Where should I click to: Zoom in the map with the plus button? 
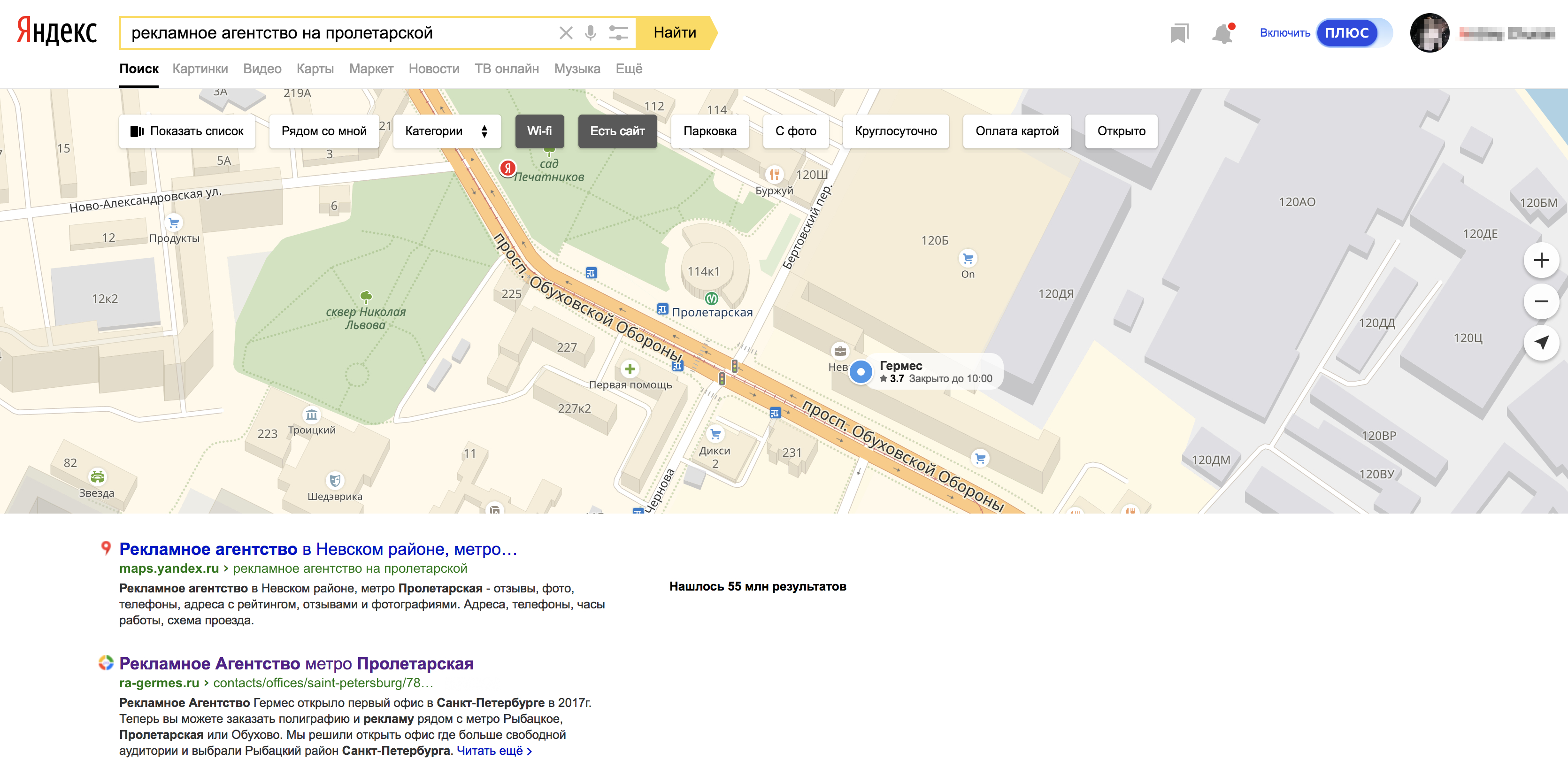point(1541,261)
